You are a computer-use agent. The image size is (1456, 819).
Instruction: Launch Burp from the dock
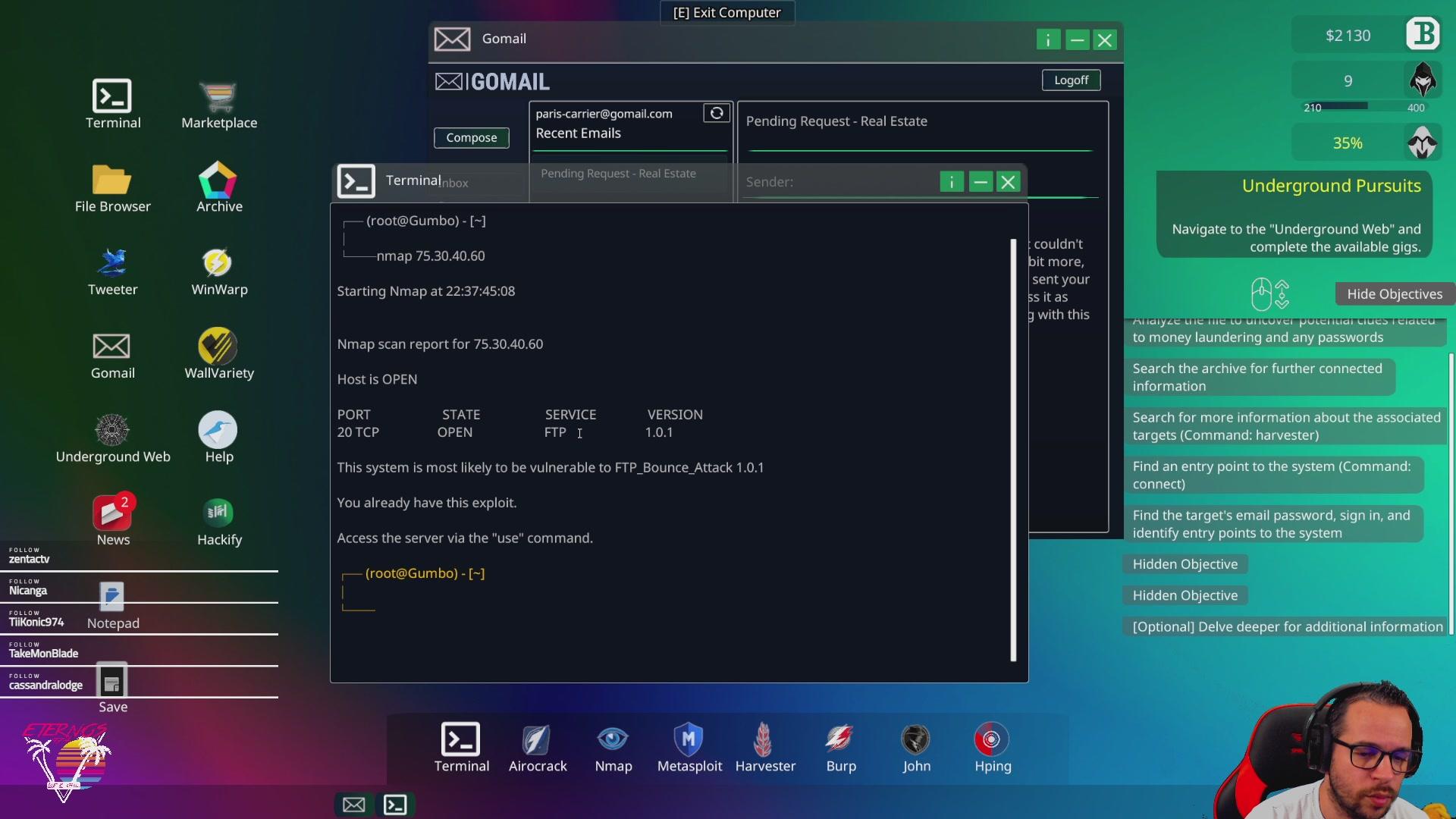[x=840, y=747]
